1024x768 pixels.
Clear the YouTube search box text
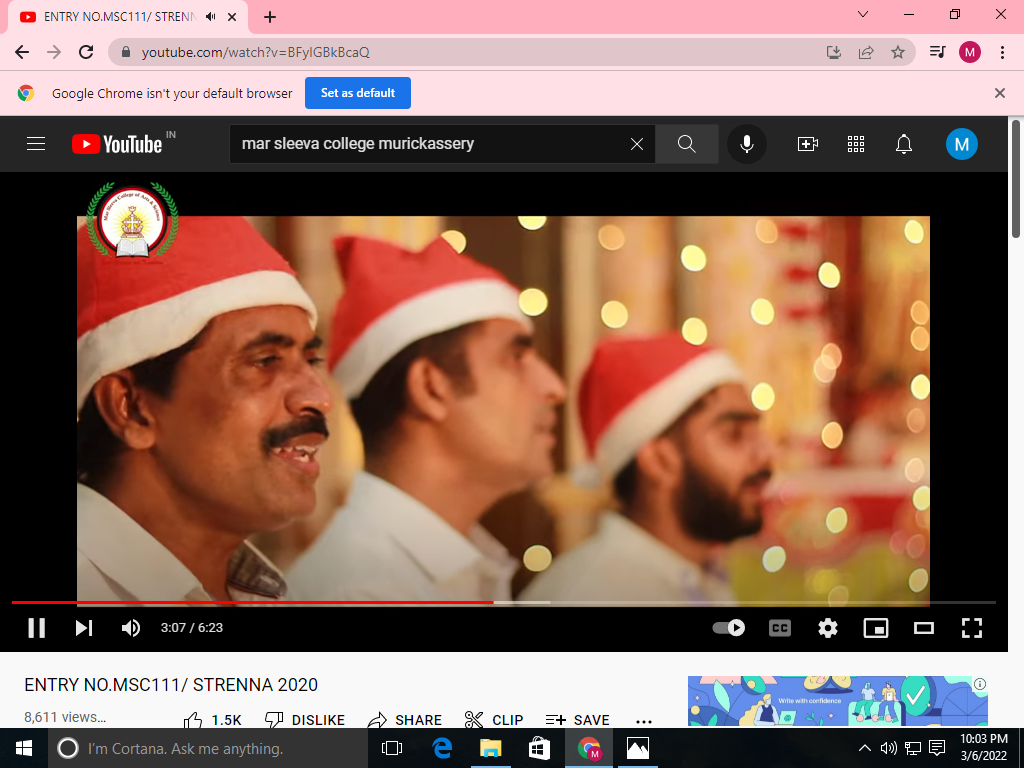coord(637,144)
